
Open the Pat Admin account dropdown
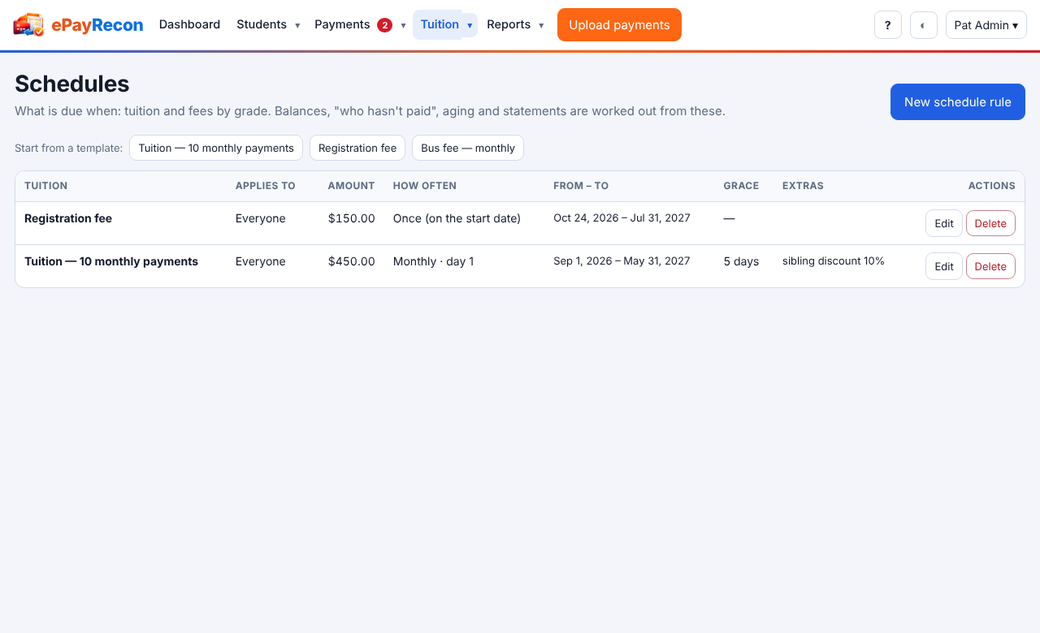(x=986, y=25)
